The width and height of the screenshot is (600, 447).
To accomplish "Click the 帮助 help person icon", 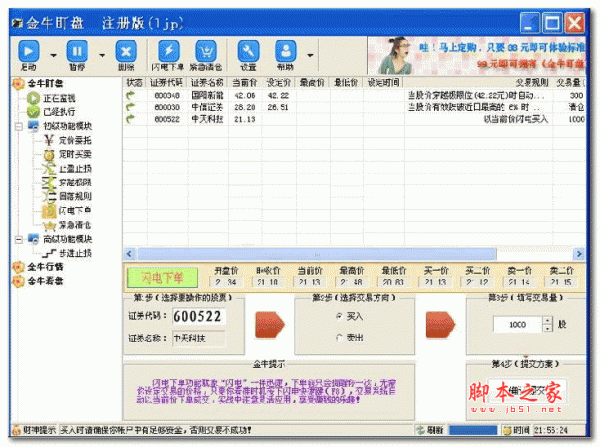I will tap(285, 51).
